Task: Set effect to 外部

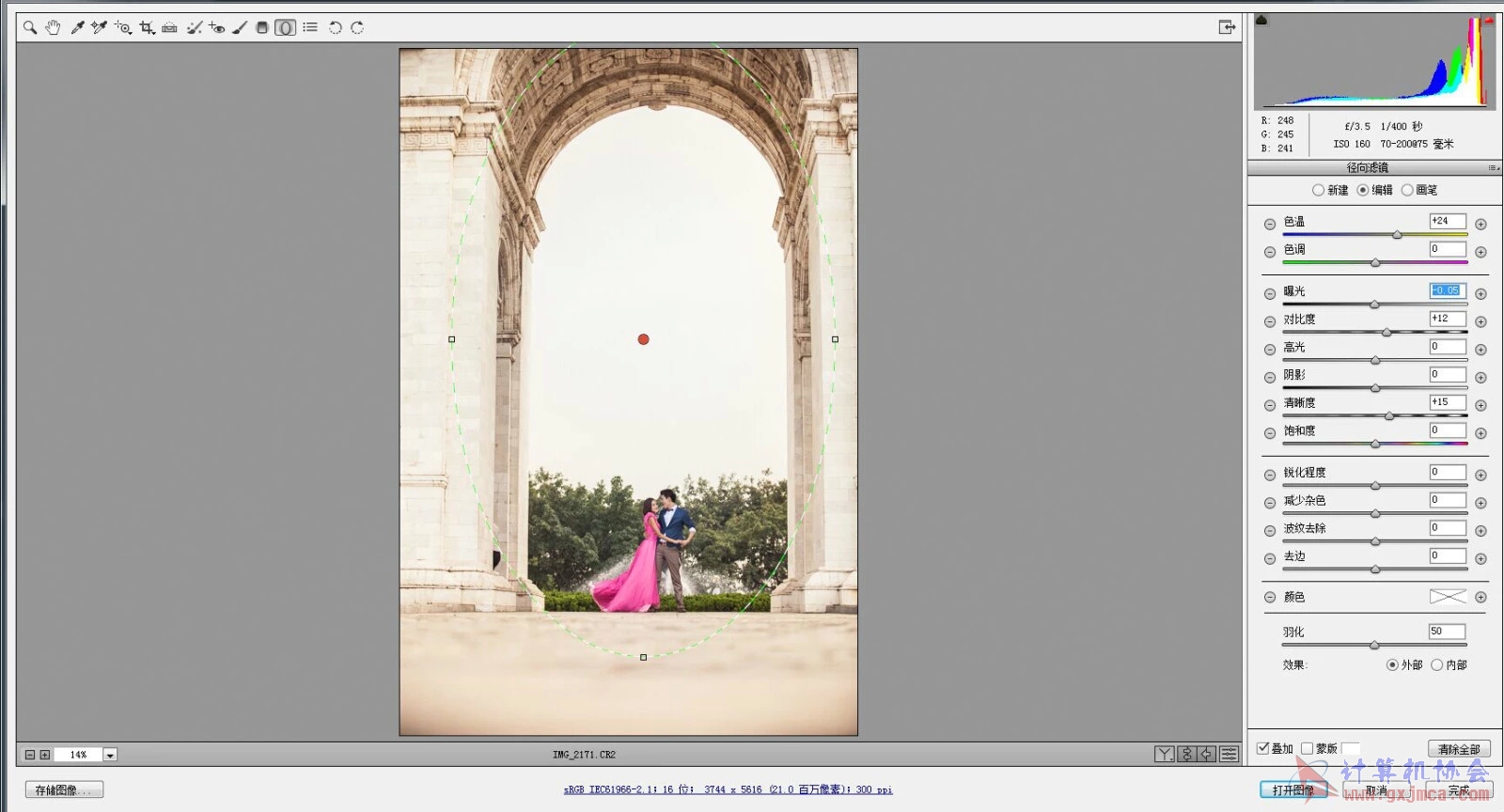Action: 1392,664
